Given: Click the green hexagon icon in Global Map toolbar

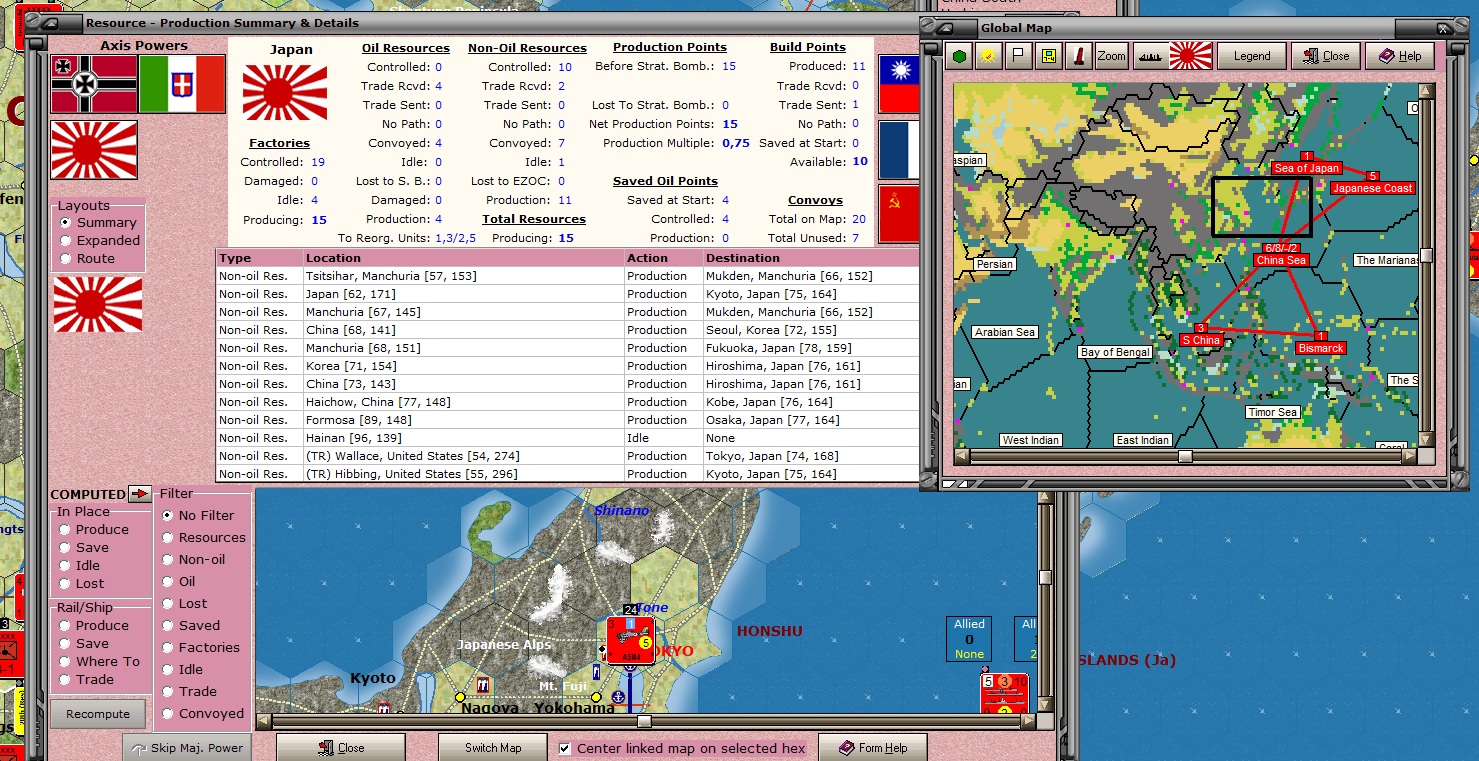Looking at the screenshot, I should pyautogui.click(x=960, y=56).
